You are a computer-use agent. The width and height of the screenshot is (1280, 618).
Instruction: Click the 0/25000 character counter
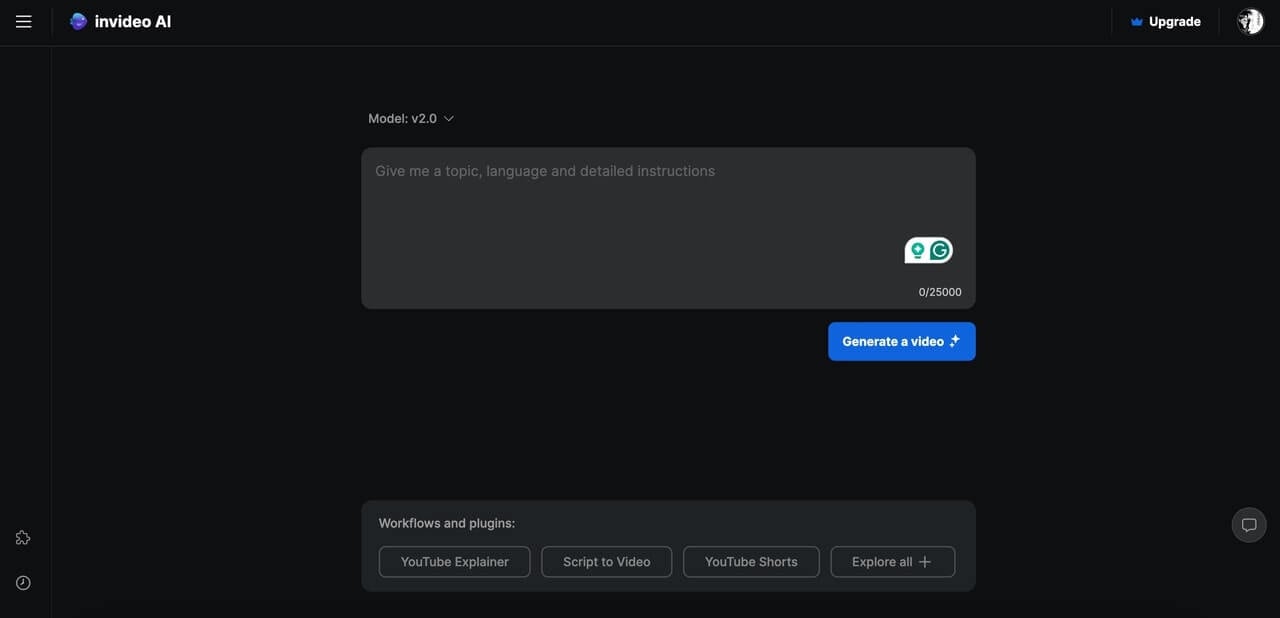pos(940,292)
